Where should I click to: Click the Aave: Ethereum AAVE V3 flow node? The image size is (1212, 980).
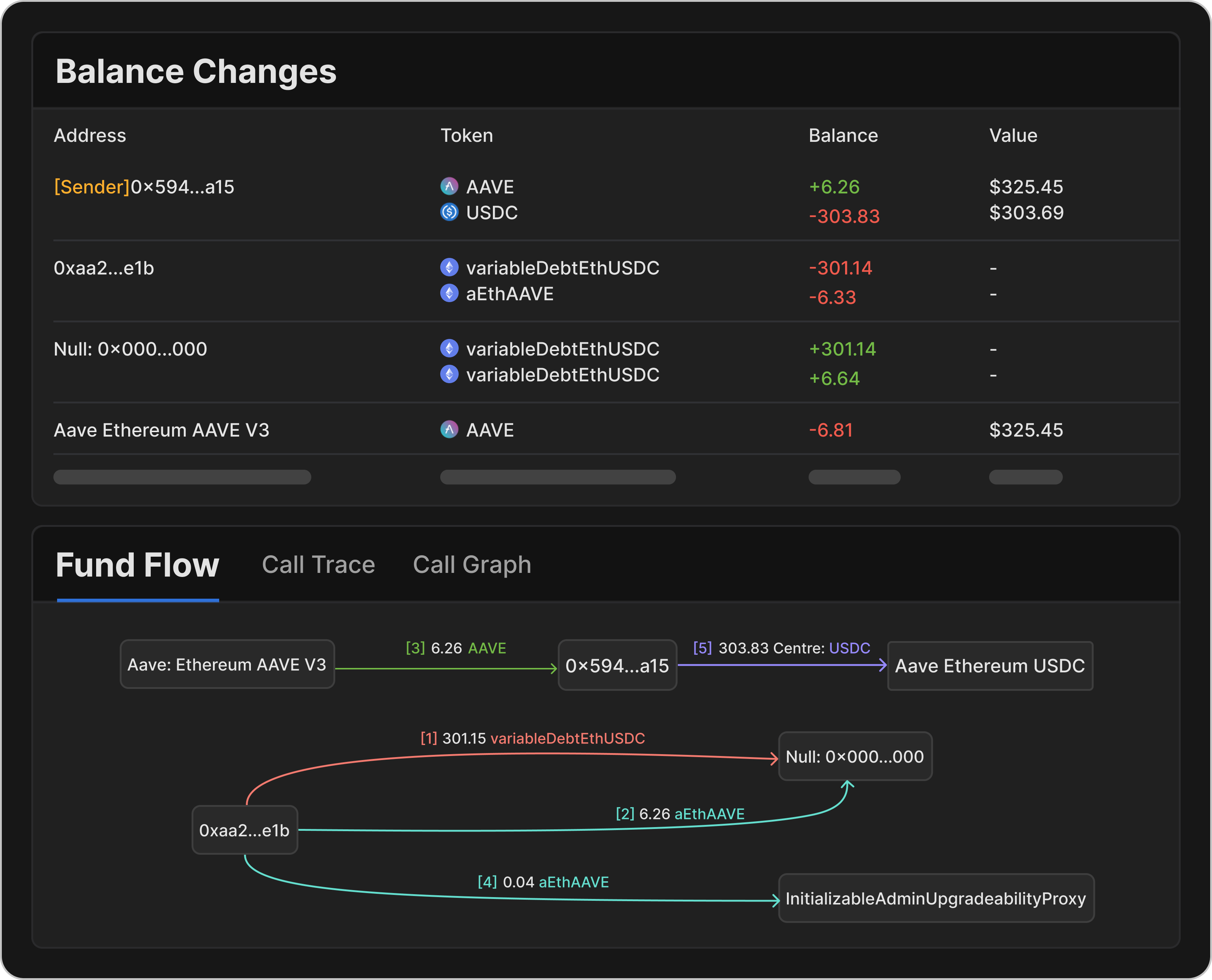[228, 664]
